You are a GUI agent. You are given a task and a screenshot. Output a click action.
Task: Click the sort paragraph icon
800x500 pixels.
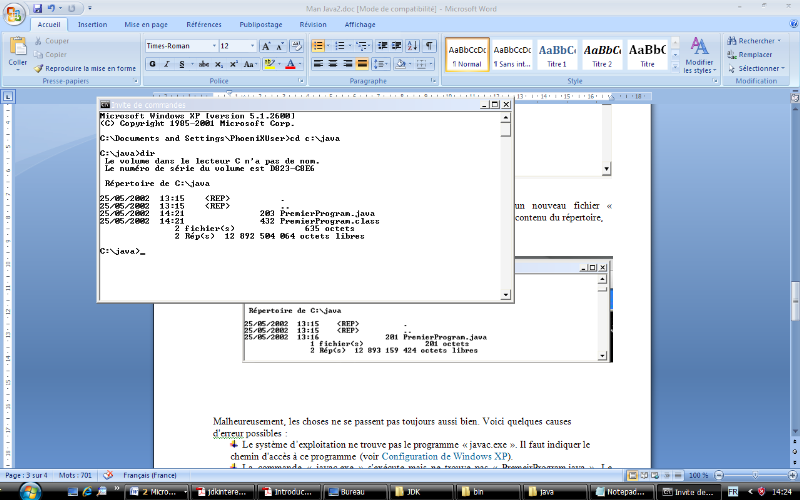coord(411,46)
